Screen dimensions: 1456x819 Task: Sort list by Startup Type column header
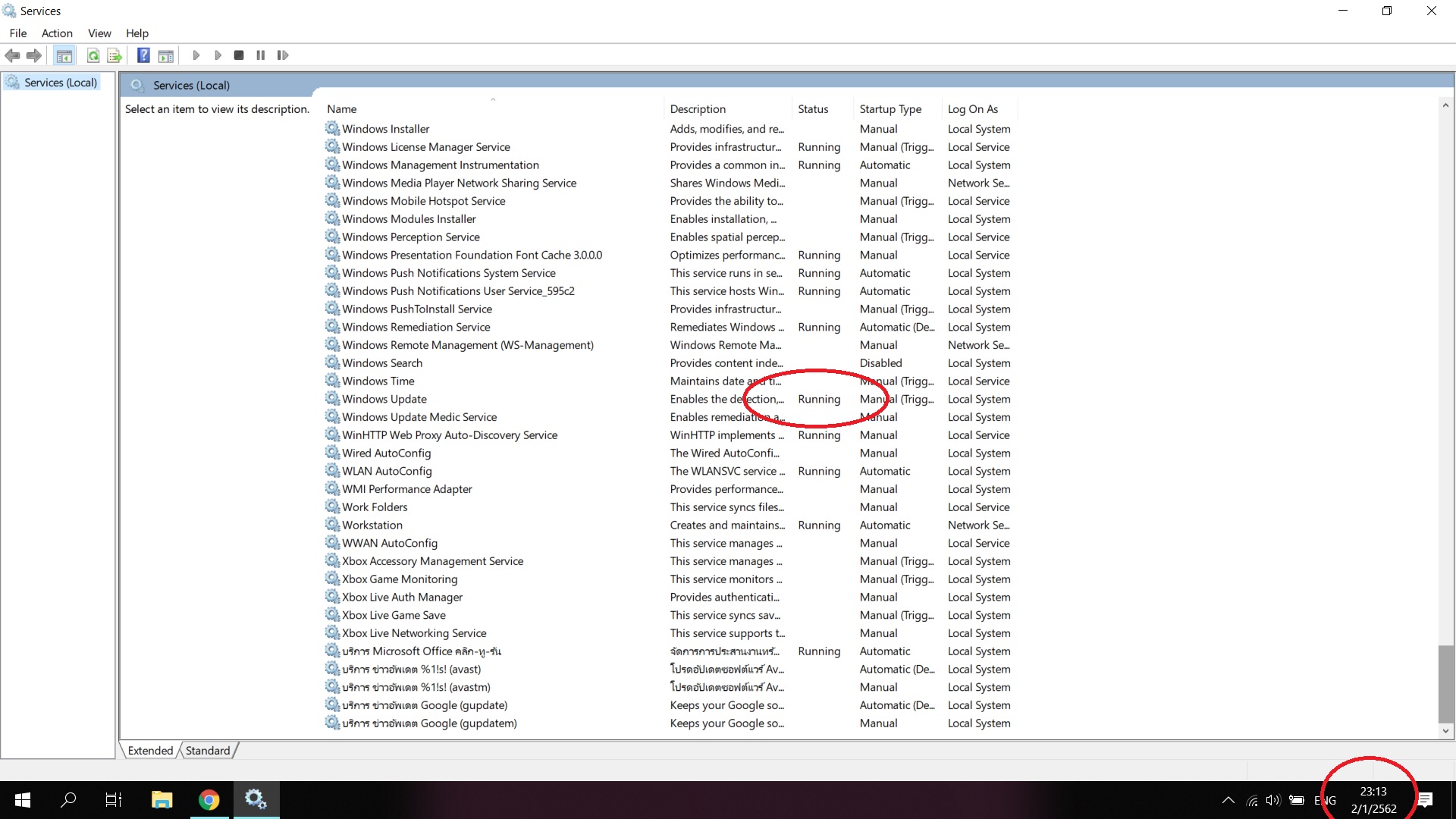pyautogui.click(x=898, y=109)
